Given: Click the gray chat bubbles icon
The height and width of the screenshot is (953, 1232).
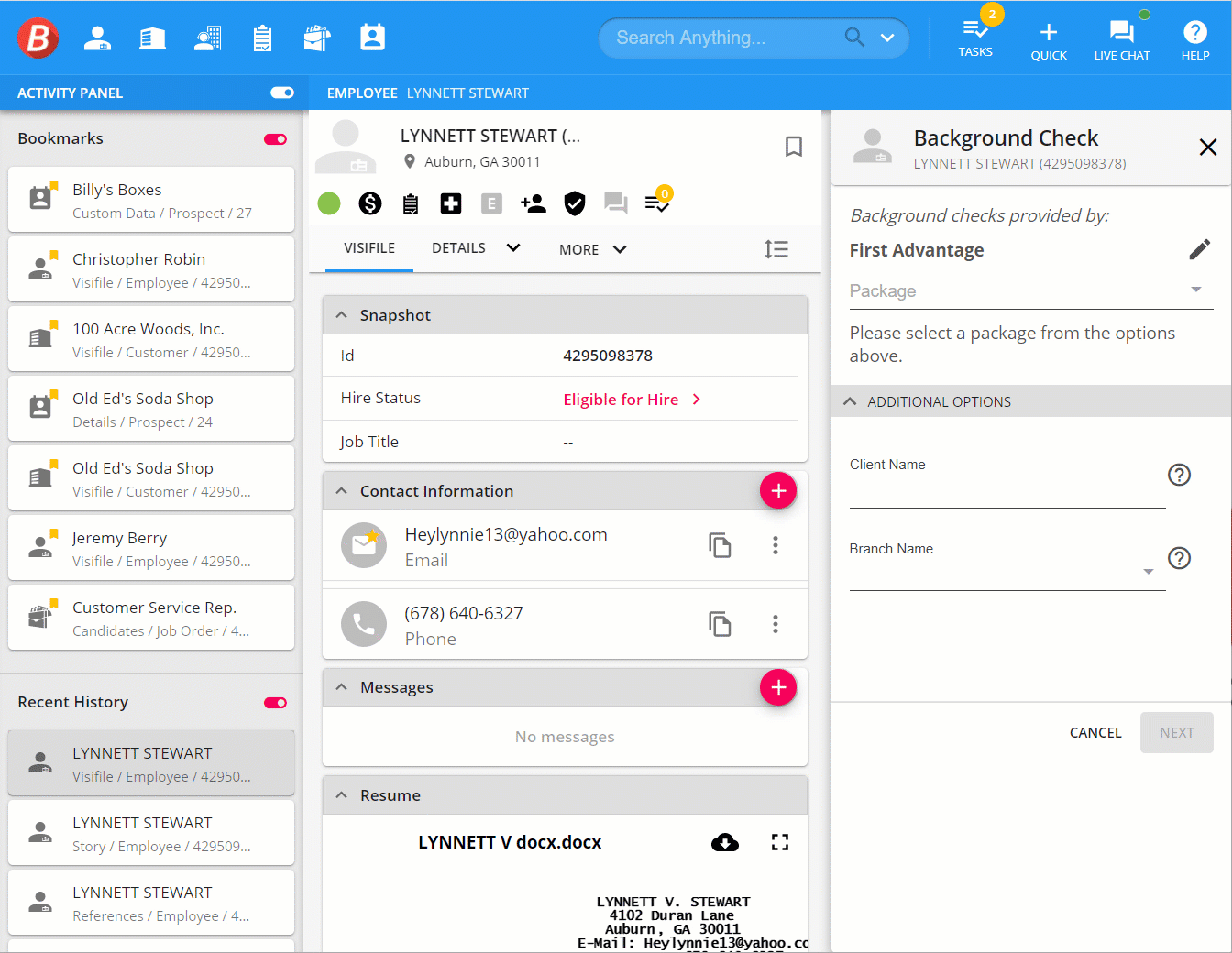Looking at the screenshot, I should tap(616, 203).
